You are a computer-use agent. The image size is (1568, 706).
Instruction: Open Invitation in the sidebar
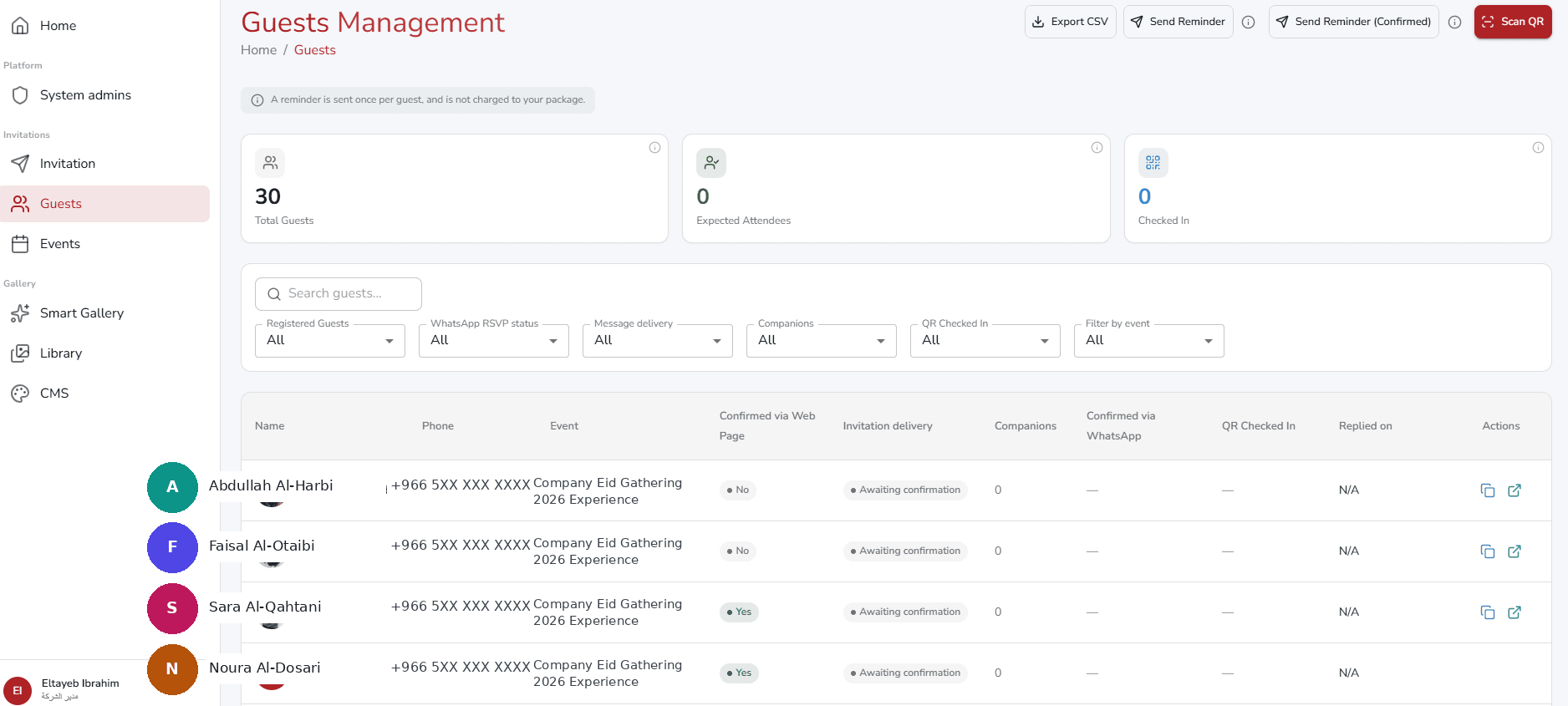(104, 164)
